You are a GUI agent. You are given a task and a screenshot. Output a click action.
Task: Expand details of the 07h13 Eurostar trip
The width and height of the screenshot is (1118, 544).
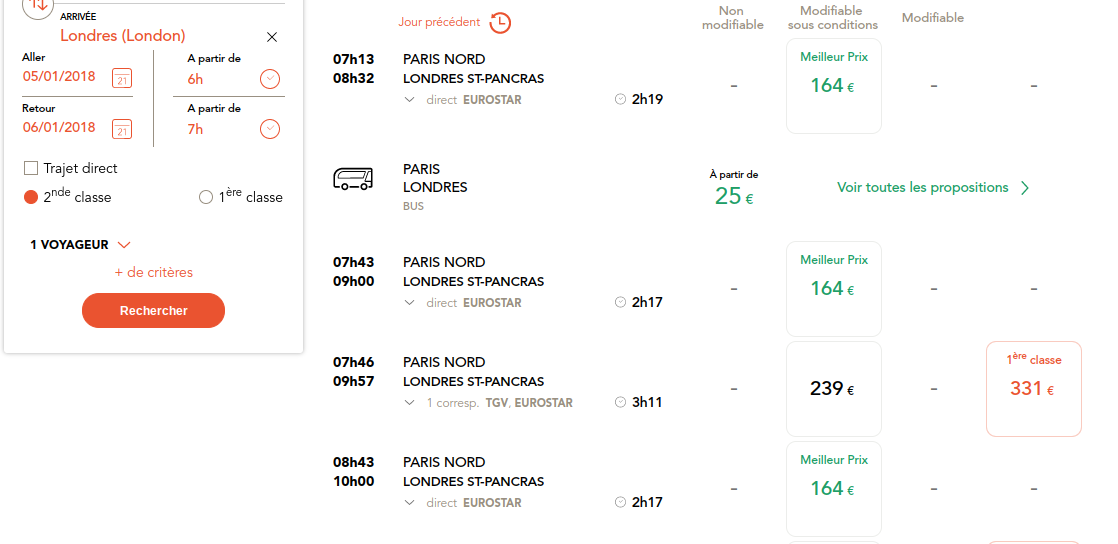(409, 100)
